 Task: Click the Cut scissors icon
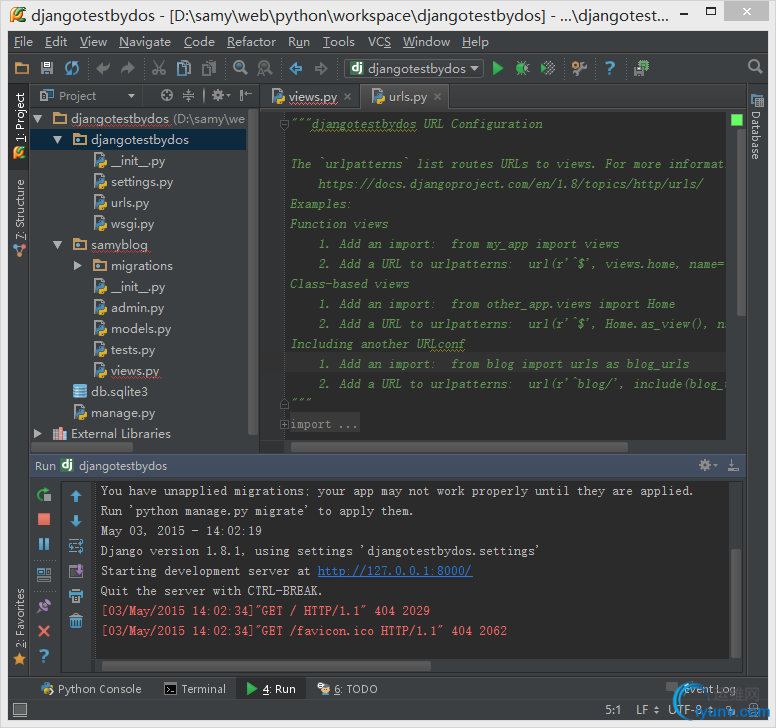click(159, 68)
